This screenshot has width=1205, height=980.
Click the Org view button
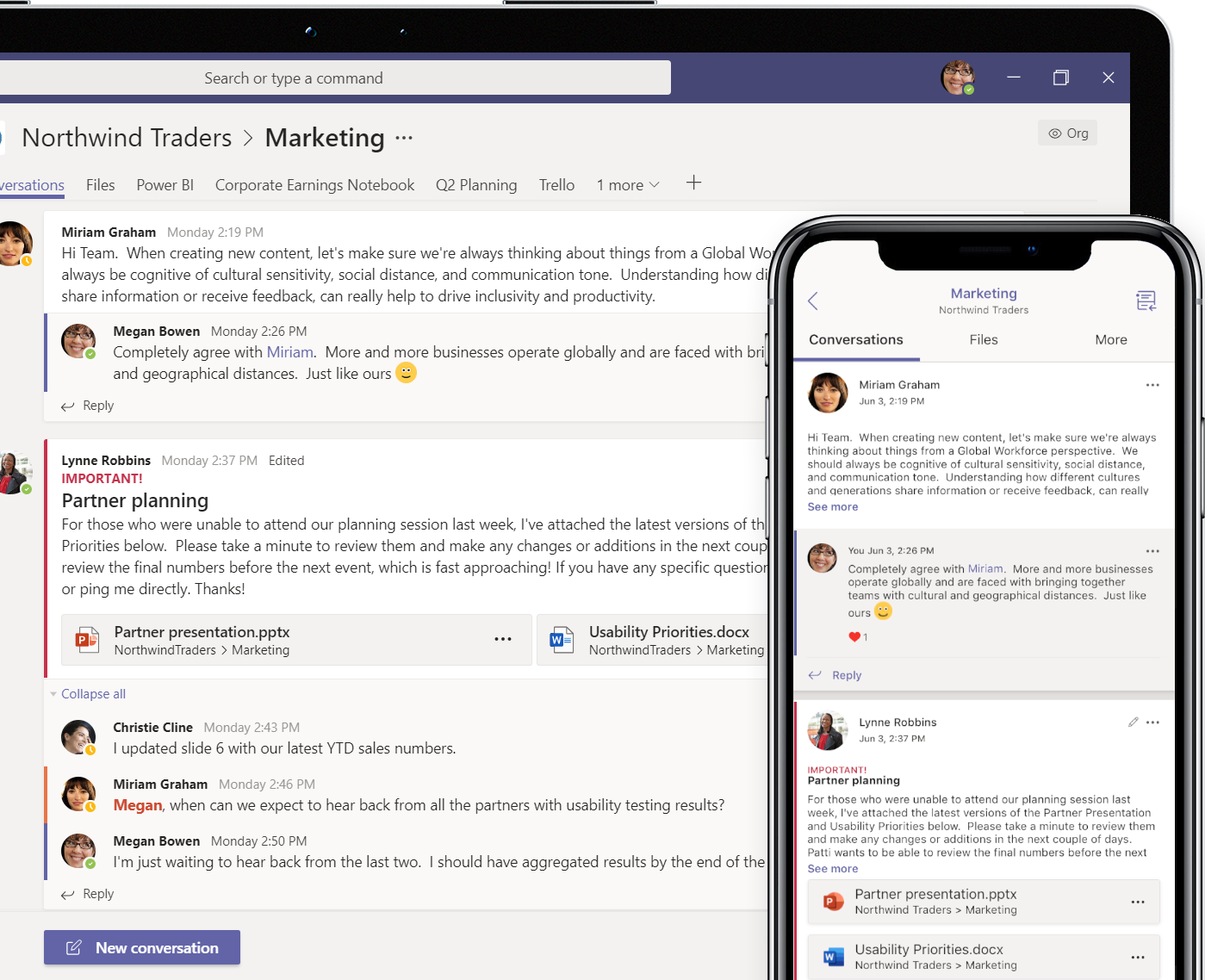[1068, 133]
